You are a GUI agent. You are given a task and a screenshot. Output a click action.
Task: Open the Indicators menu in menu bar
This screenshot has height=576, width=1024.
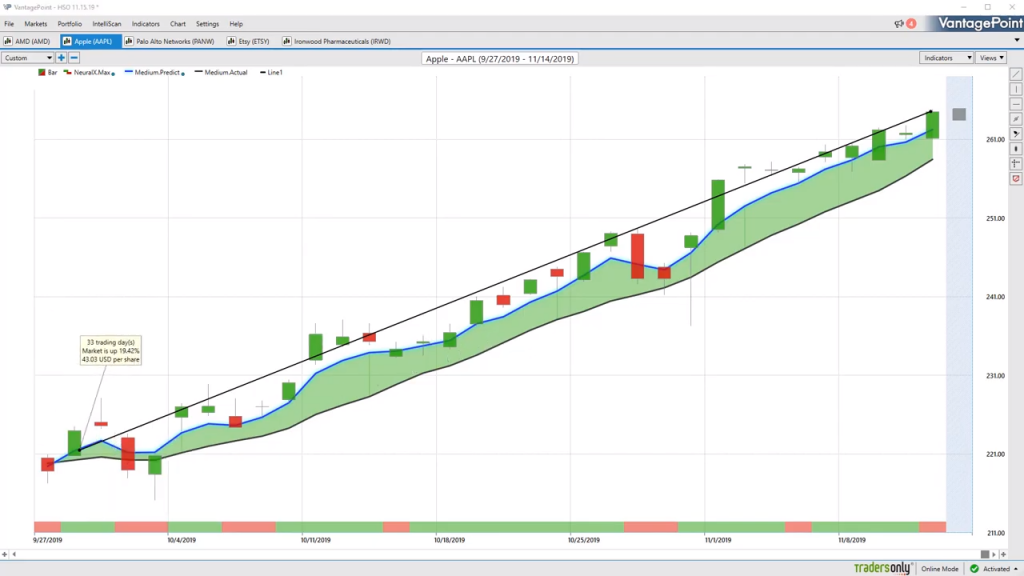pyautogui.click(x=146, y=24)
